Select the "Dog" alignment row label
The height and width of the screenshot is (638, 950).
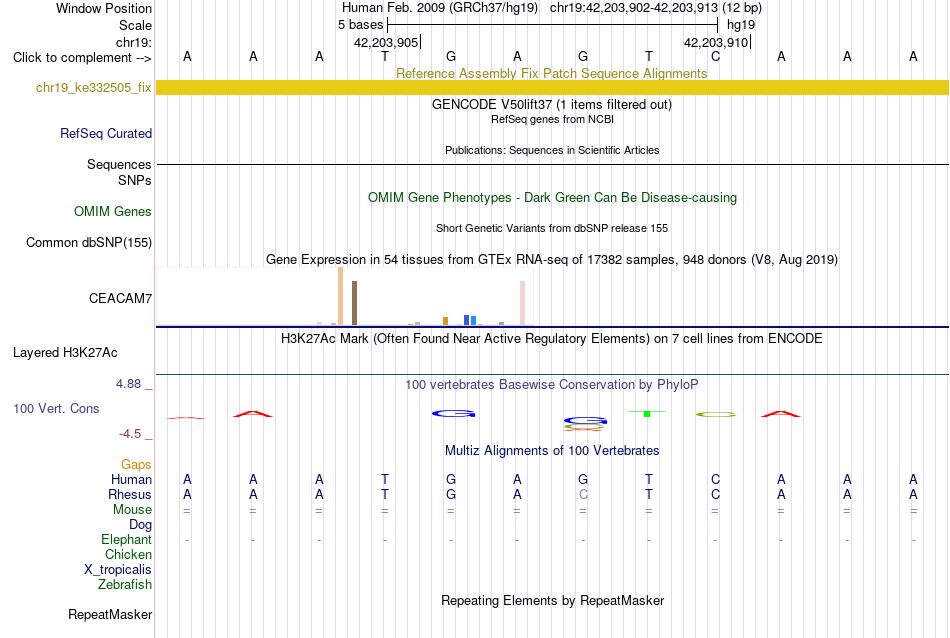pos(140,525)
